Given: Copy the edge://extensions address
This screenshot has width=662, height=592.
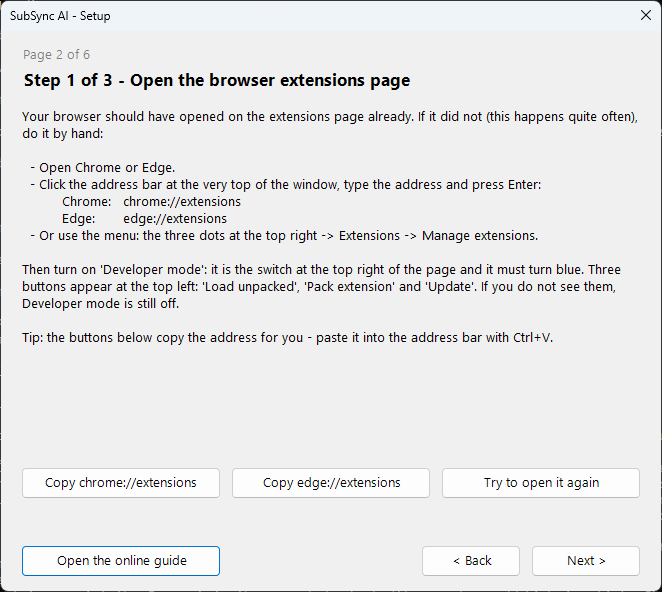Looking at the screenshot, I should [x=331, y=483].
